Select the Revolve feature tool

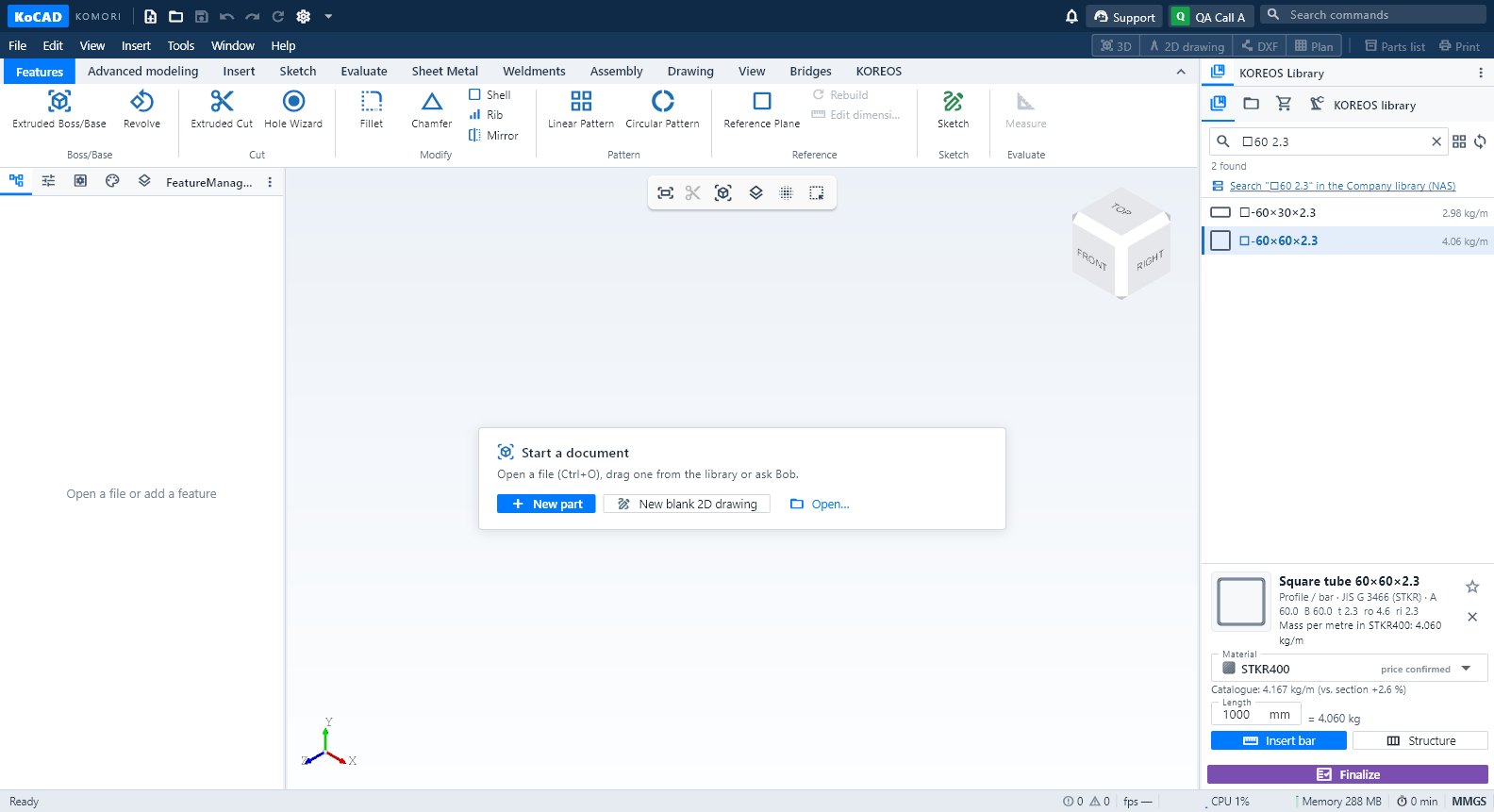(x=141, y=109)
